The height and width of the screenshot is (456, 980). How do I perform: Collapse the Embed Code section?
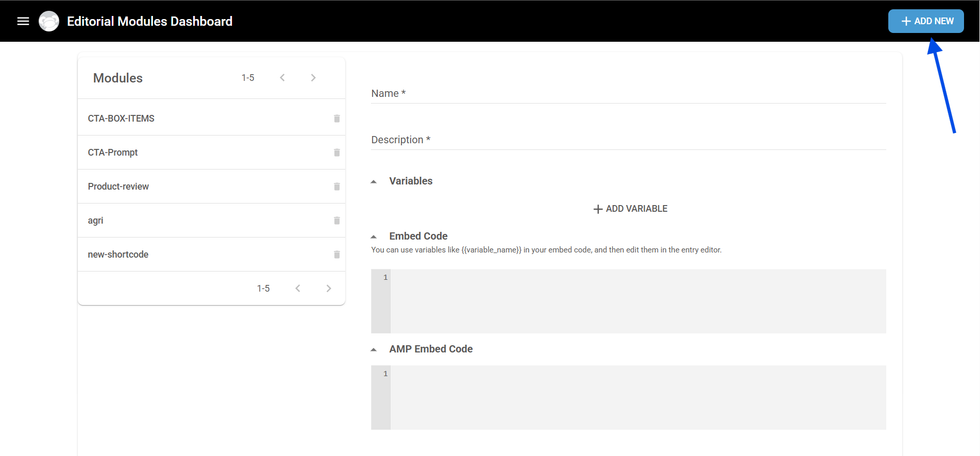coord(374,237)
